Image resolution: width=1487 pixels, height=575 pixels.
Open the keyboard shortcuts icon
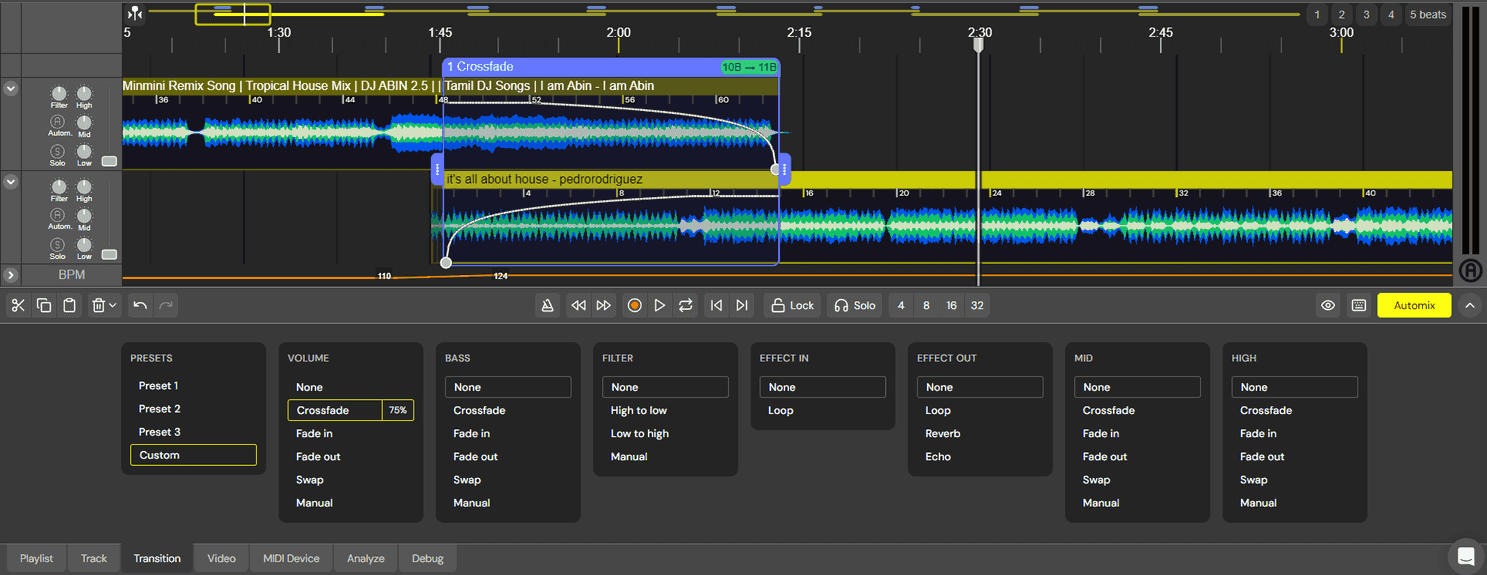1359,306
